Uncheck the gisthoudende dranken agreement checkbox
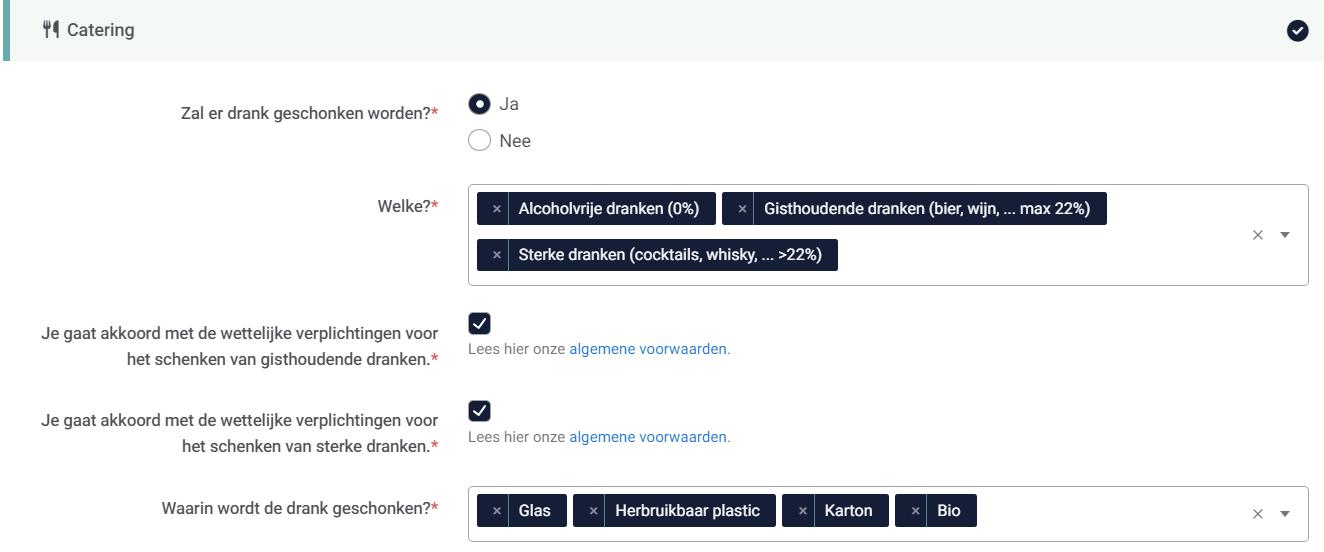The height and width of the screenshot is (552, 1324). (479, 323)
